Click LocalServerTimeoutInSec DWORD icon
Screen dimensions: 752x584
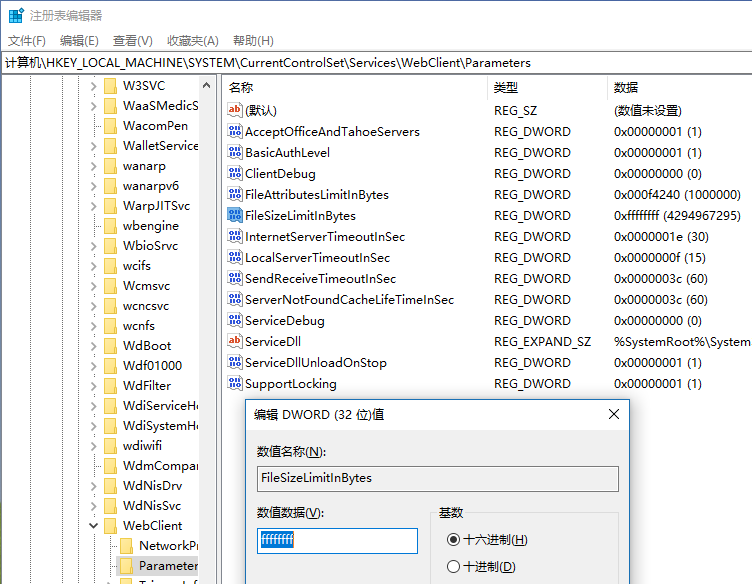tap(235, 257)
